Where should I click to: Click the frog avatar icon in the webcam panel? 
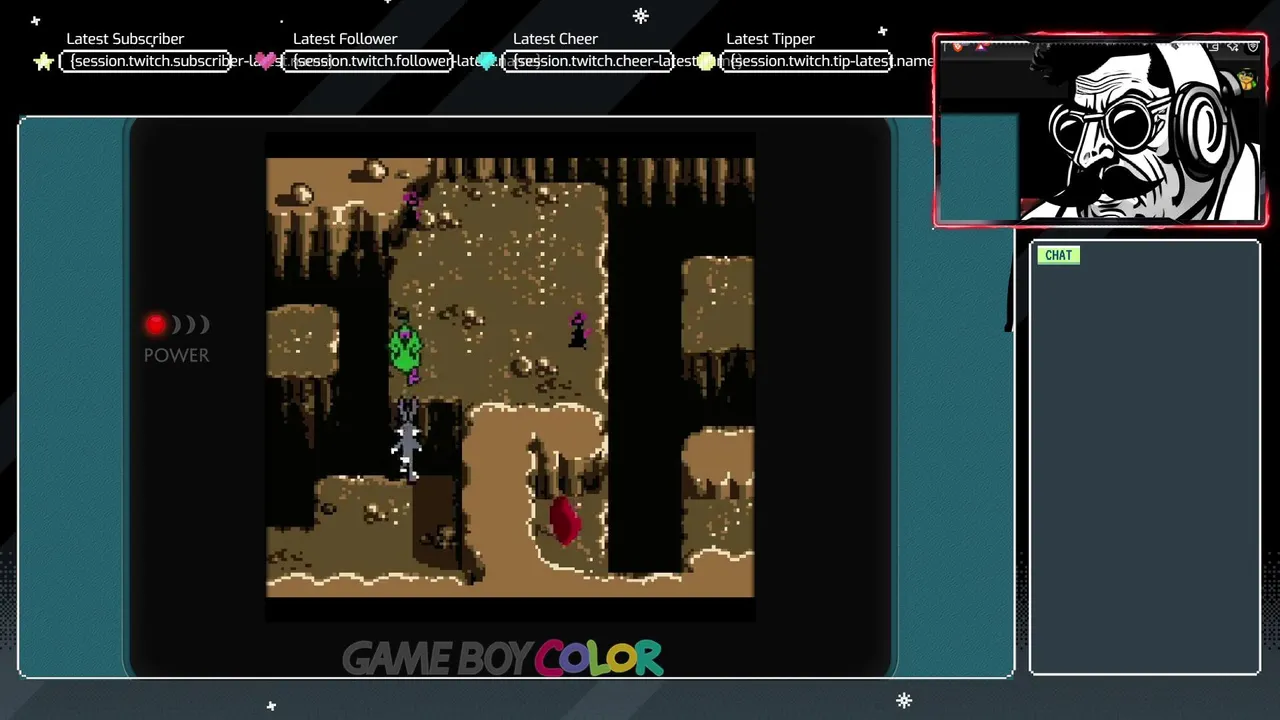[1246, 79]
